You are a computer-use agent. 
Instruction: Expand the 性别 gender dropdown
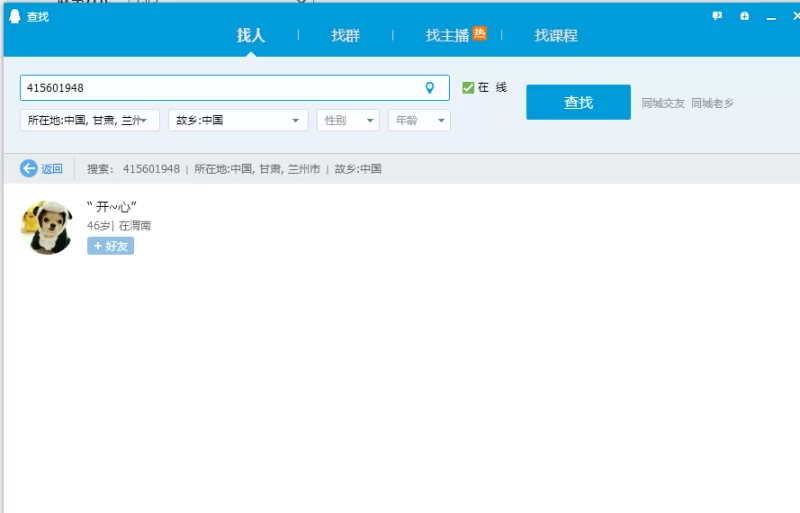coord(348,120)
